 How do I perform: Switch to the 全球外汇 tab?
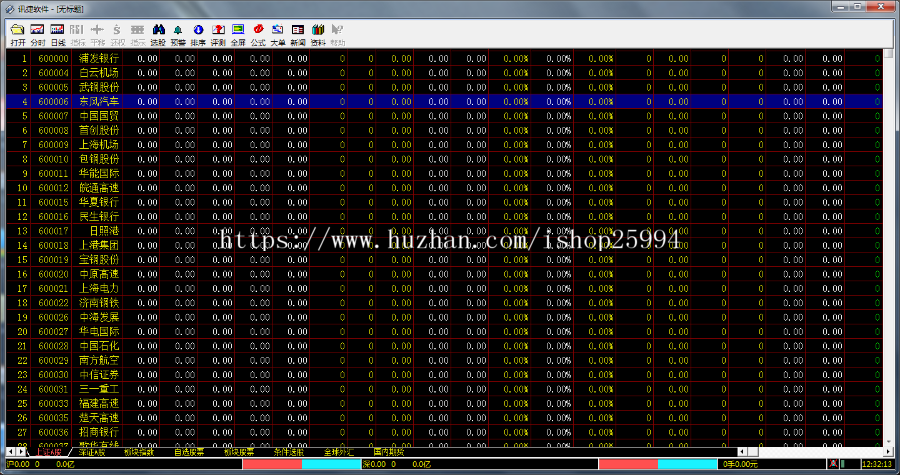[339, 452]
